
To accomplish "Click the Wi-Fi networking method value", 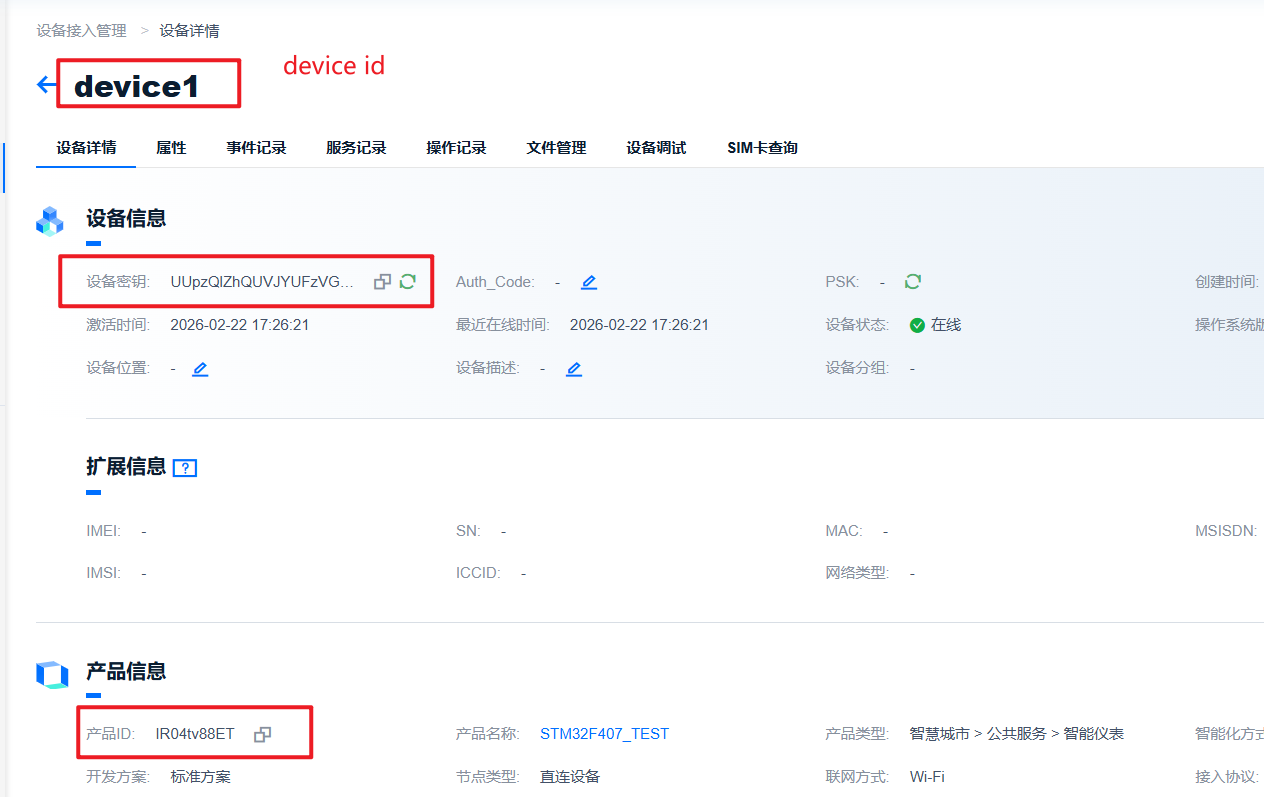I will pyautogui.click(x=927, y=777).
